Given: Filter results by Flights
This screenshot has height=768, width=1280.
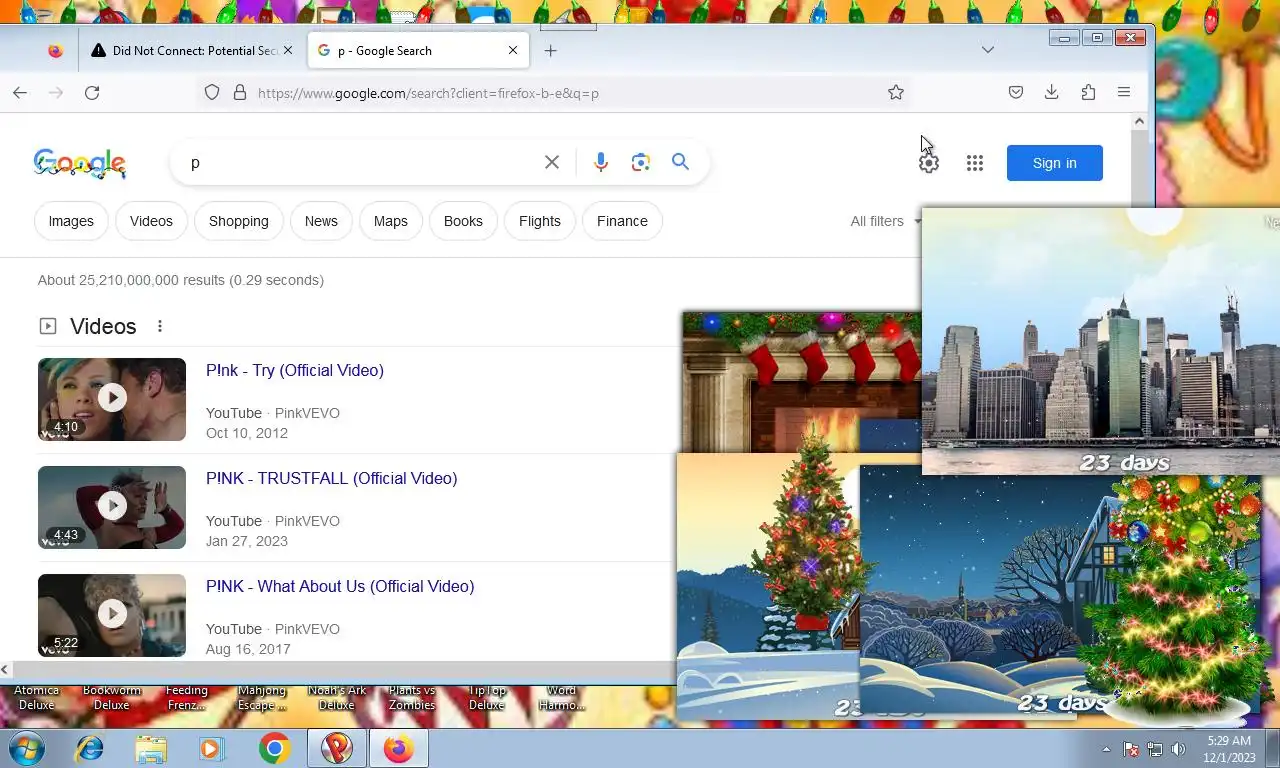Looking at the screenshot, I should [x=540, y=221].
